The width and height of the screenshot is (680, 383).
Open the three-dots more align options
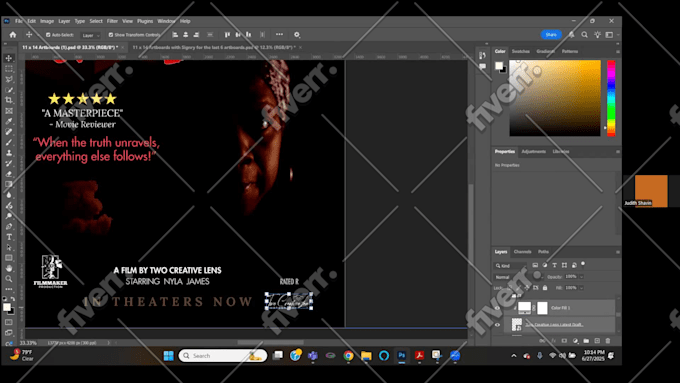click(279, 34)
